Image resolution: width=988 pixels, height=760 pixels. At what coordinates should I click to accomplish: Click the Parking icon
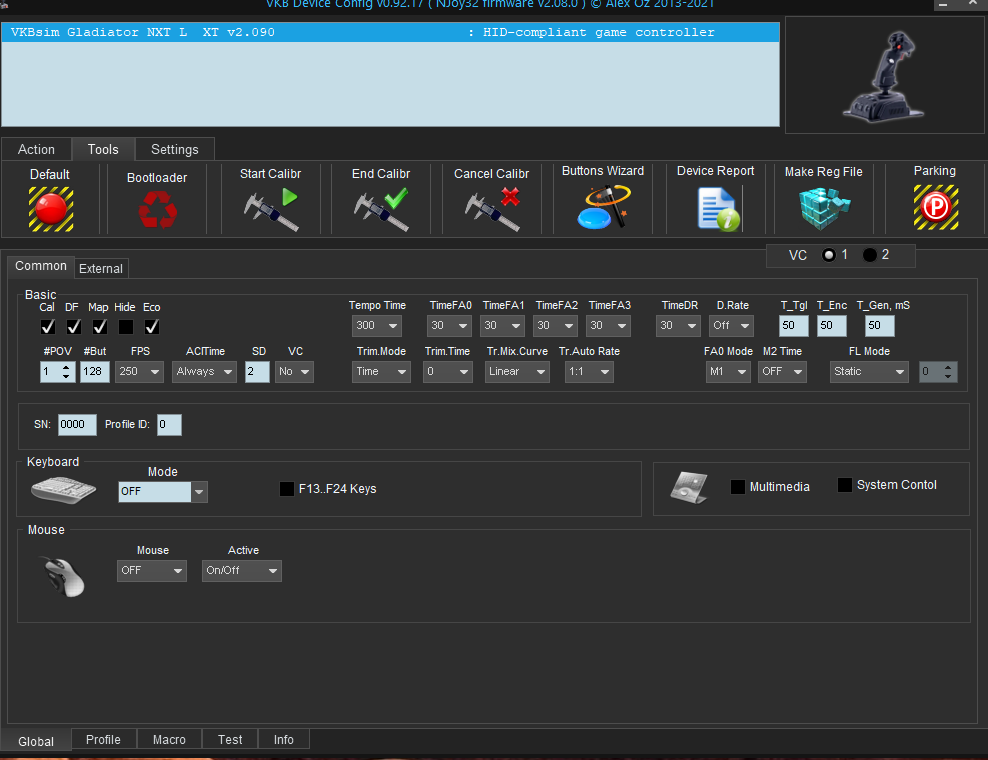click(936, 207)
